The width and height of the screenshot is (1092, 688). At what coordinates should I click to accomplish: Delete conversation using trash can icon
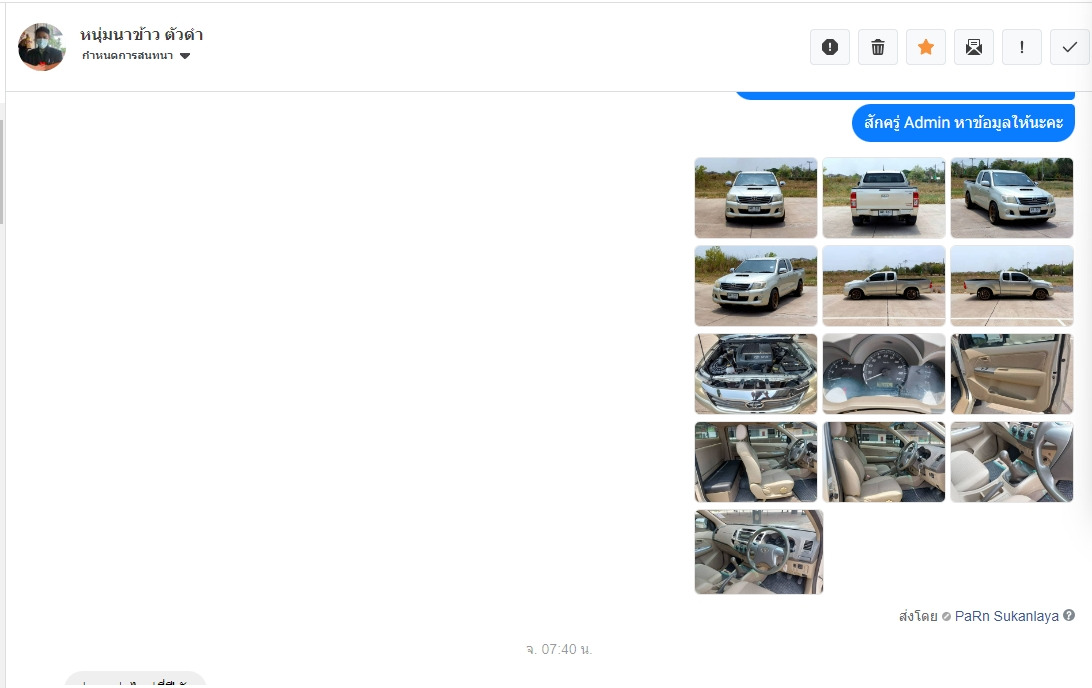pyautogui.click(x=878, y=47)
